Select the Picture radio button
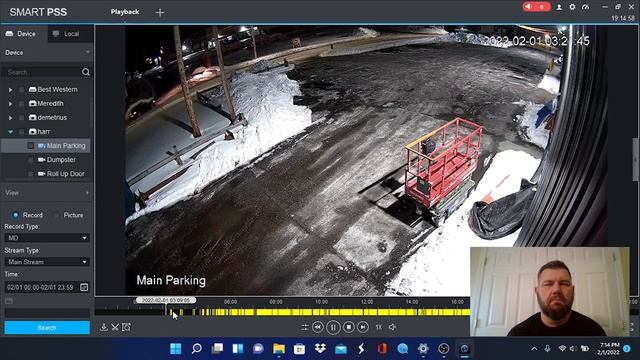This screenshot has width=640, height=360. [56, 215]
